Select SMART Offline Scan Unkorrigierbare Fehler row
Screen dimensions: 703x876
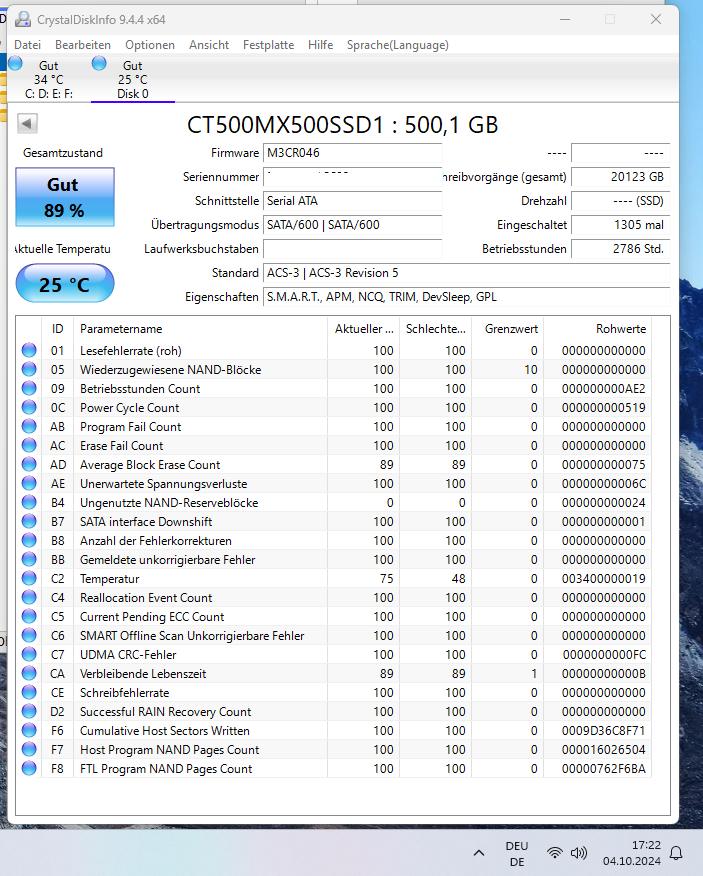[x=334, y=636]
